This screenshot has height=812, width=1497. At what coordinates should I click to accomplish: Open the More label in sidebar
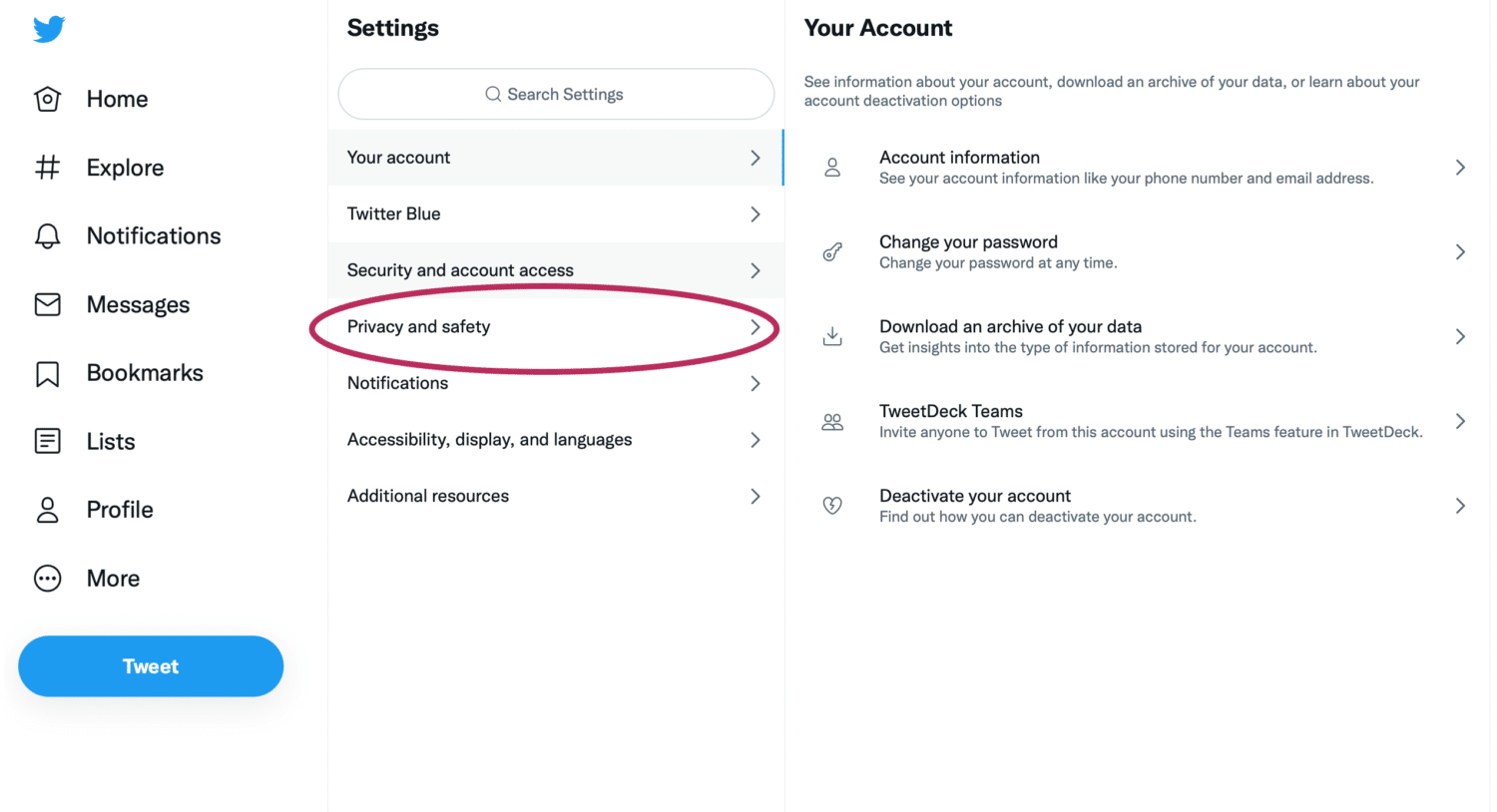(113, 579)
